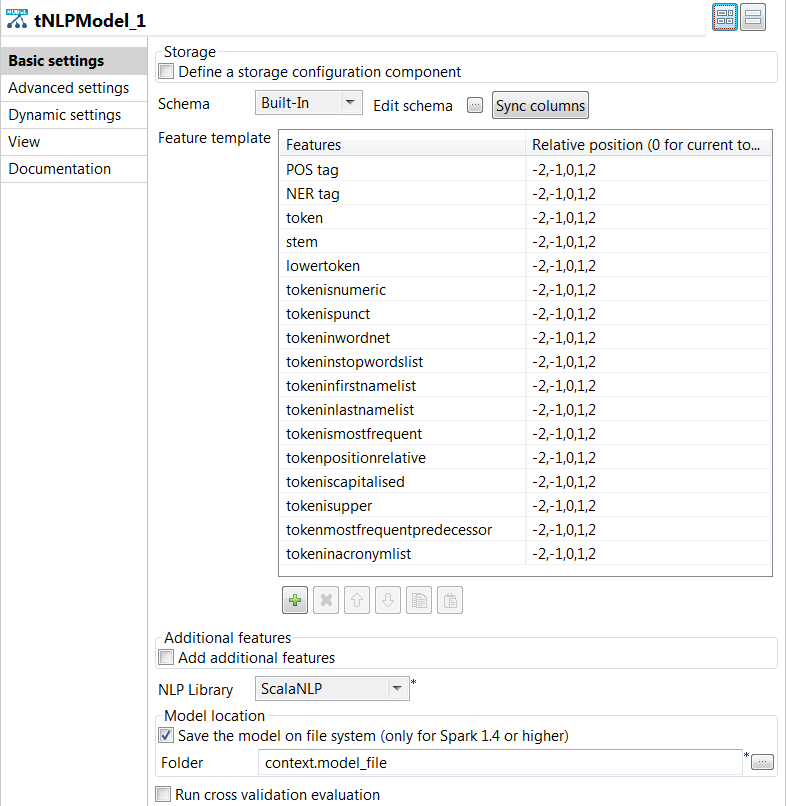Click the Folder path input field
Screen dimensions: 786x806
tap(500, 762)
